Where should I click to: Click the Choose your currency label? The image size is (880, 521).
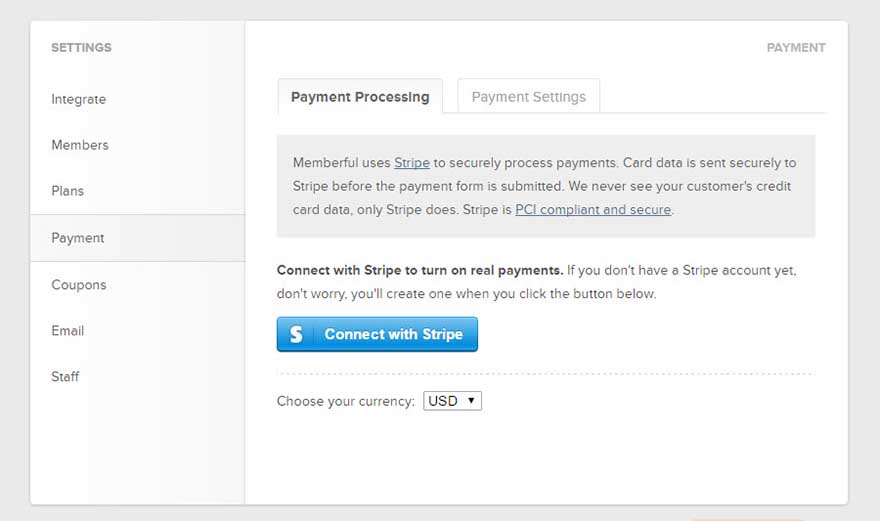point(345,401)
